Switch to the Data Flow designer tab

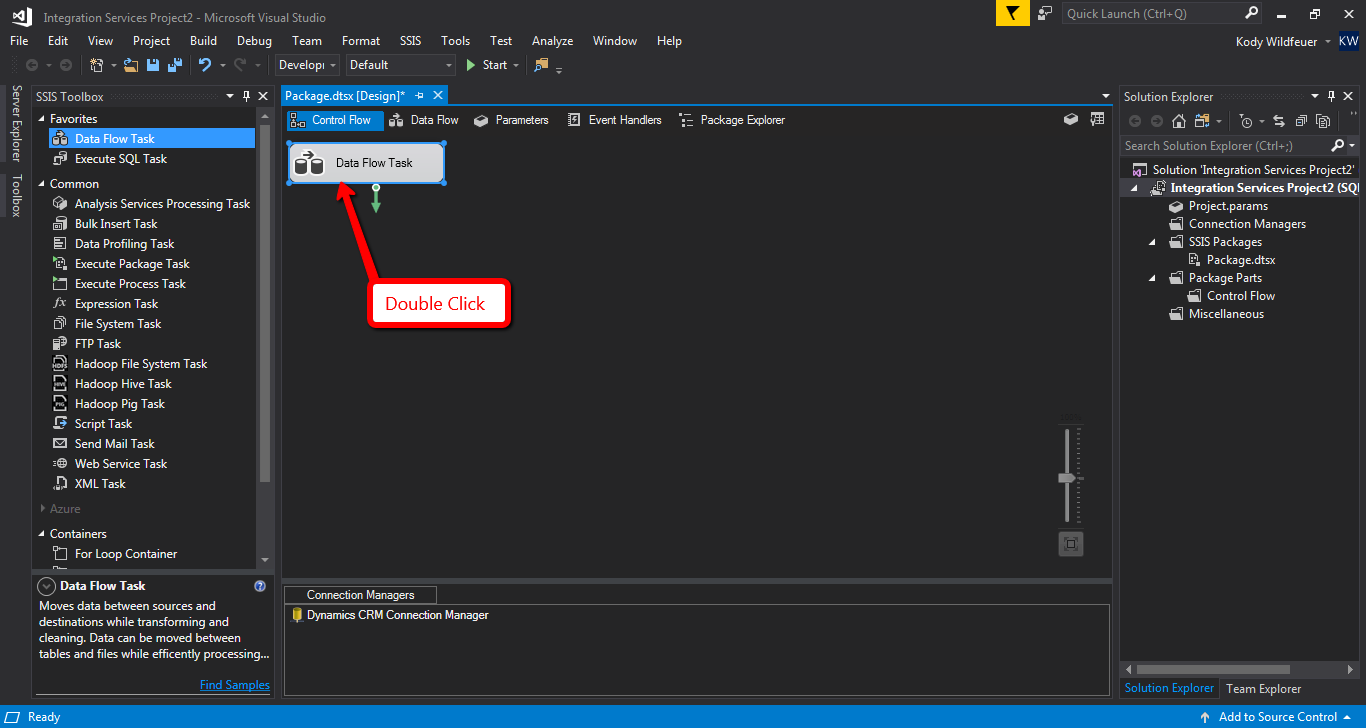coord(424,120)
